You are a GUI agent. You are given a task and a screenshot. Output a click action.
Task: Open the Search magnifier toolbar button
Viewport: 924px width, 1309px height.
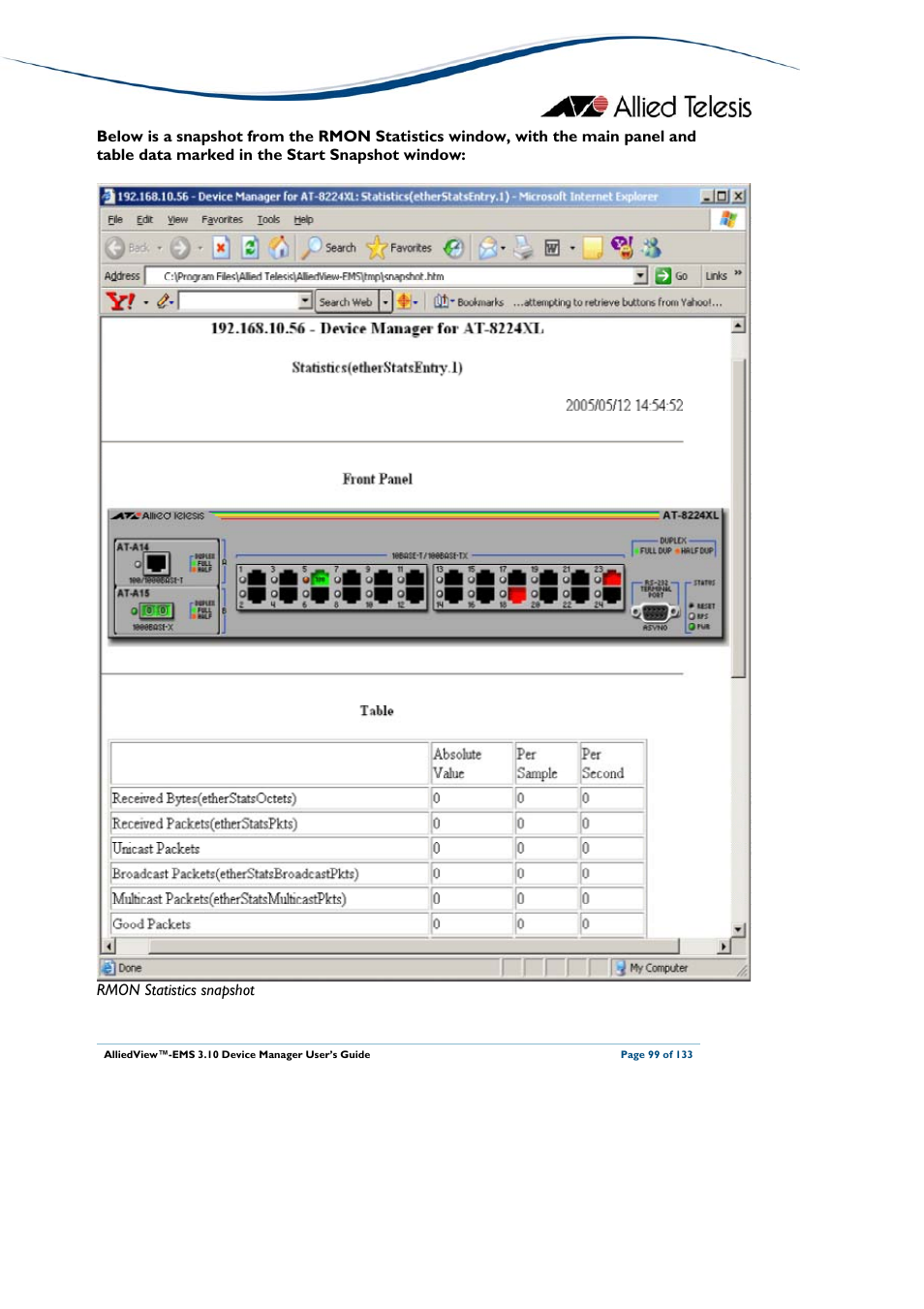point(328,248)
